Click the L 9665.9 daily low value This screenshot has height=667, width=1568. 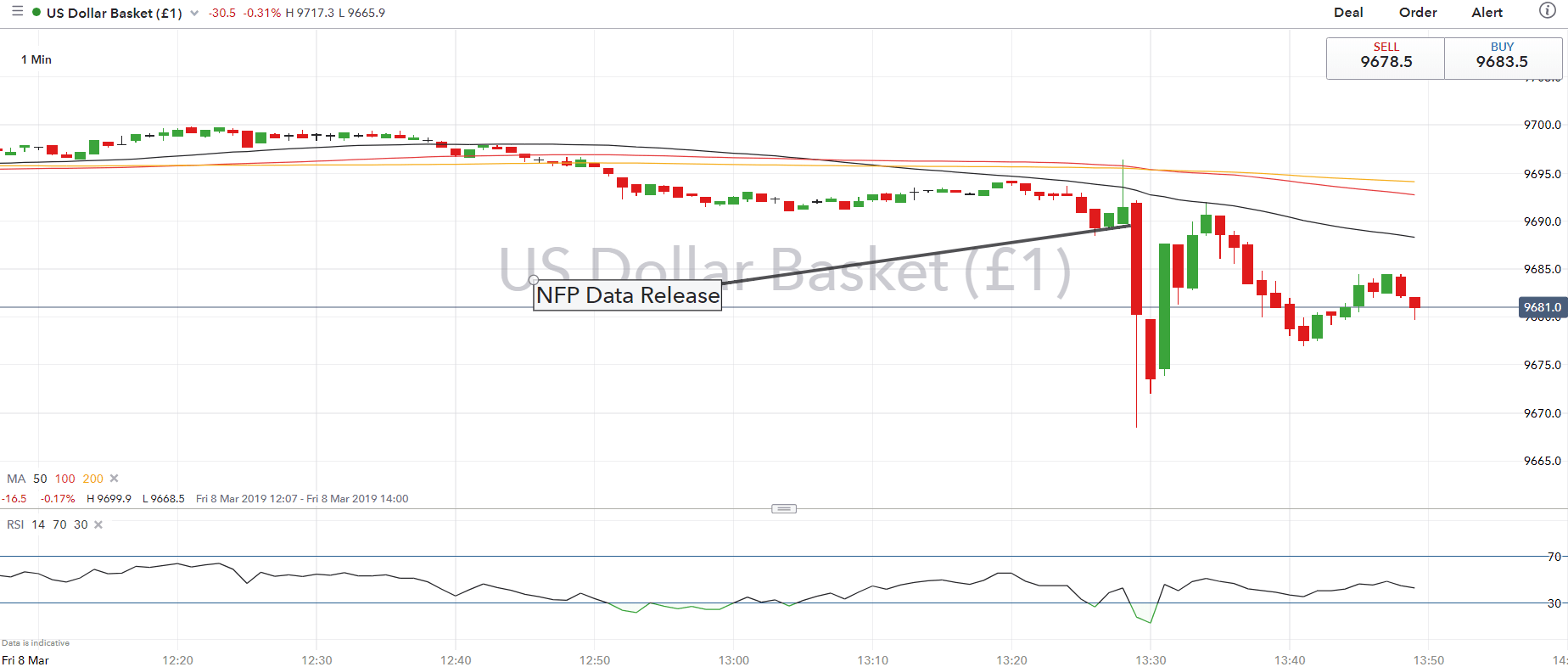click(x=361, y=13)
